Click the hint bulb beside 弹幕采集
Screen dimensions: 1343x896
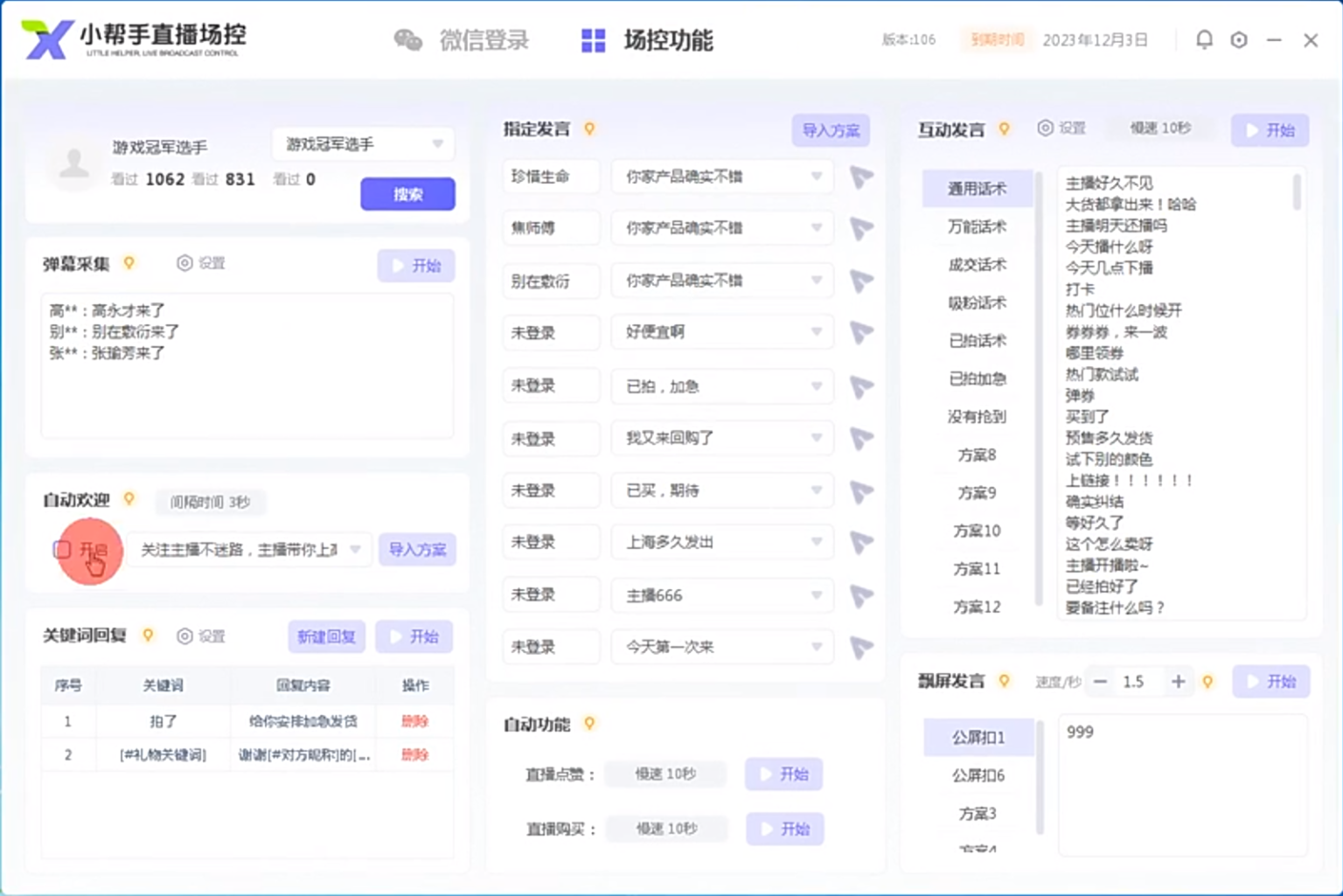point(129,262)
